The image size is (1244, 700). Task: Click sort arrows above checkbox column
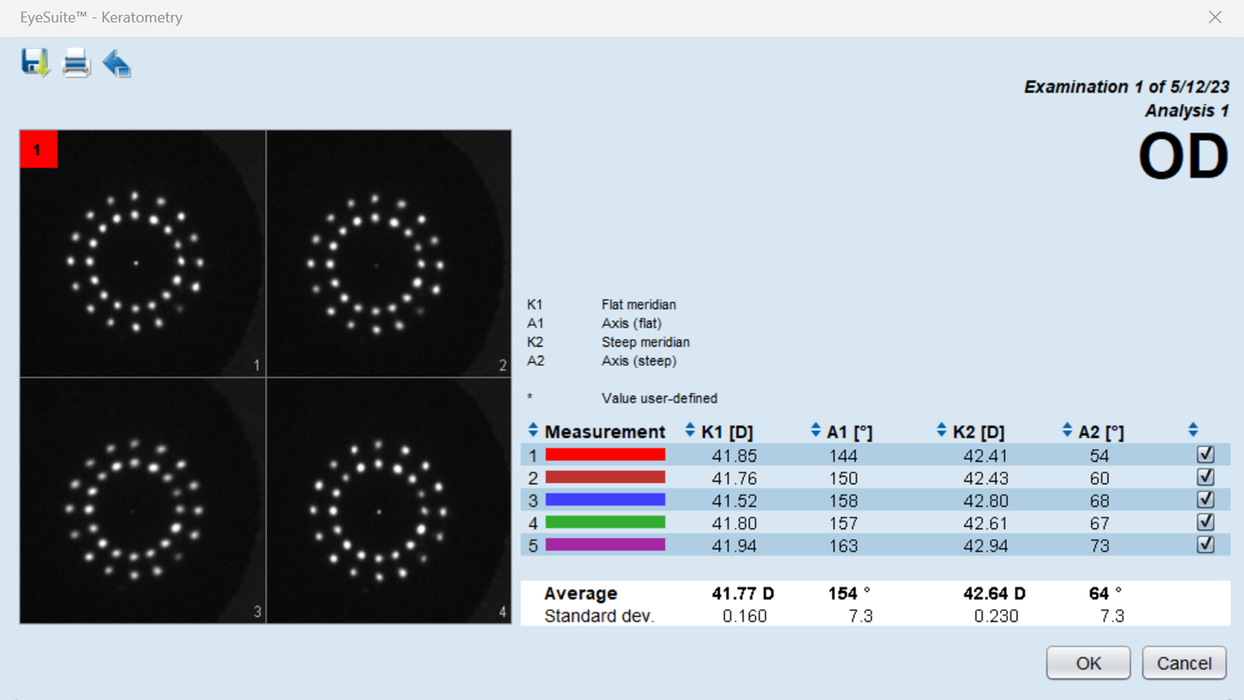tap(1193, 430)
